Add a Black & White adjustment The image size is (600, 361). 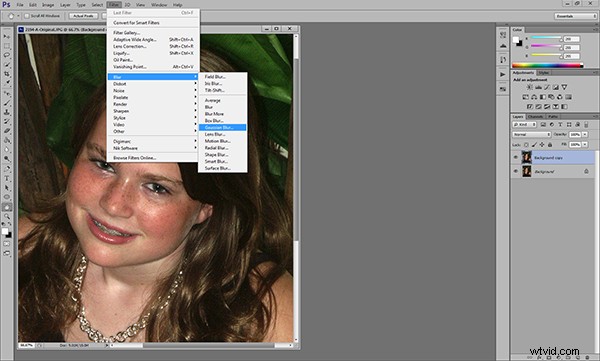click(543, 97)
